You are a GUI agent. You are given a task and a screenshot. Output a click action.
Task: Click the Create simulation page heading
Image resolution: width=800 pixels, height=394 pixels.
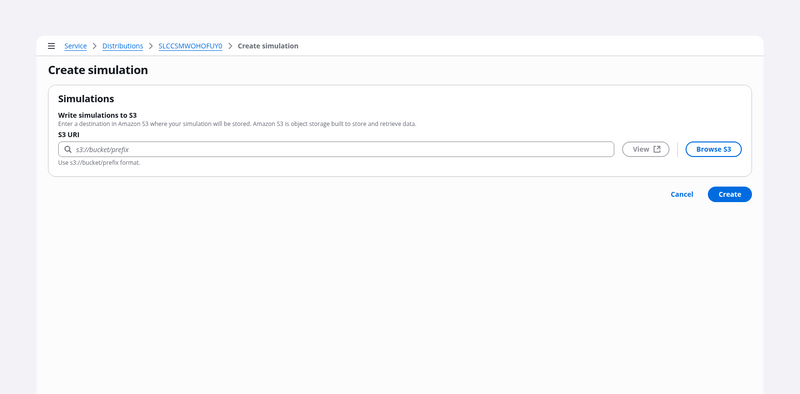coord(98,70)
